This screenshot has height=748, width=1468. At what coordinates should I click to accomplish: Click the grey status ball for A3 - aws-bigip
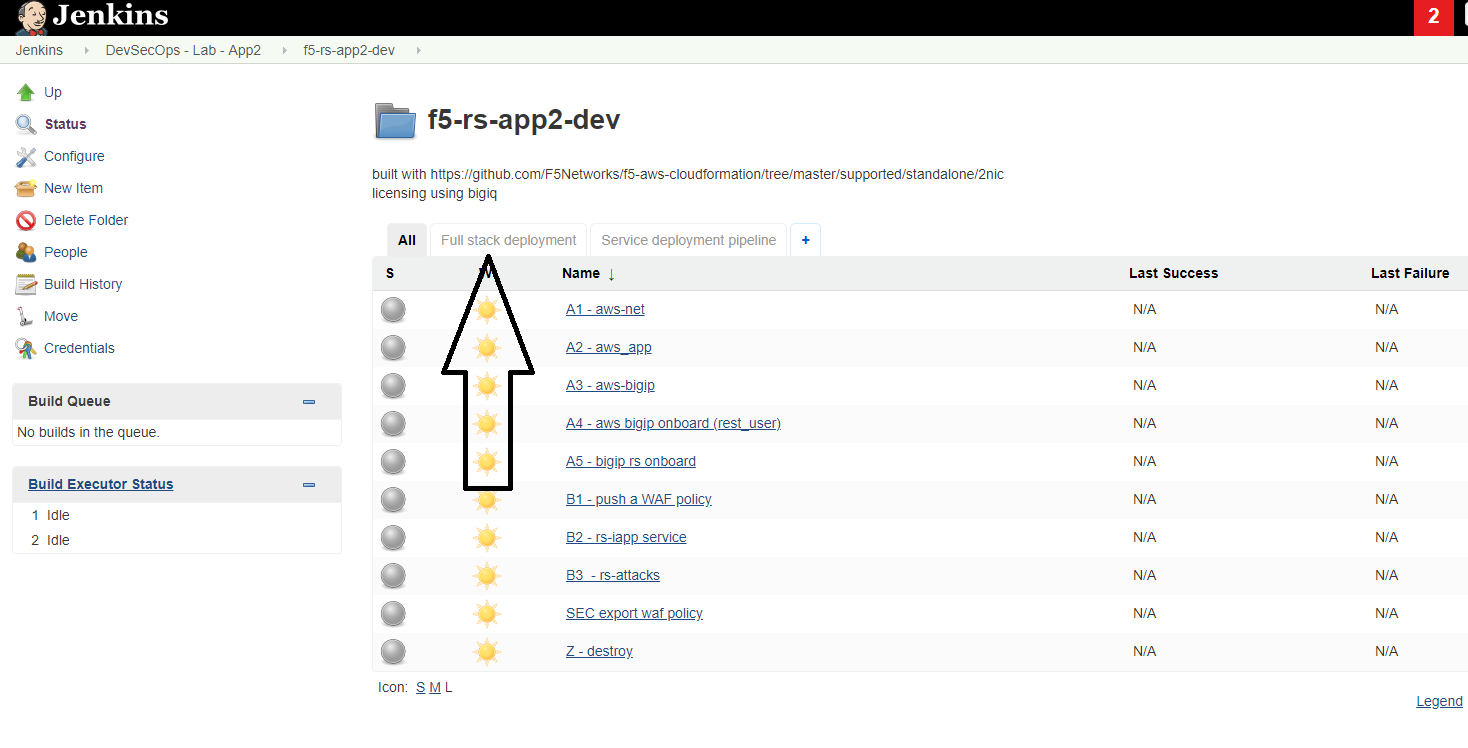pos(393,385)
